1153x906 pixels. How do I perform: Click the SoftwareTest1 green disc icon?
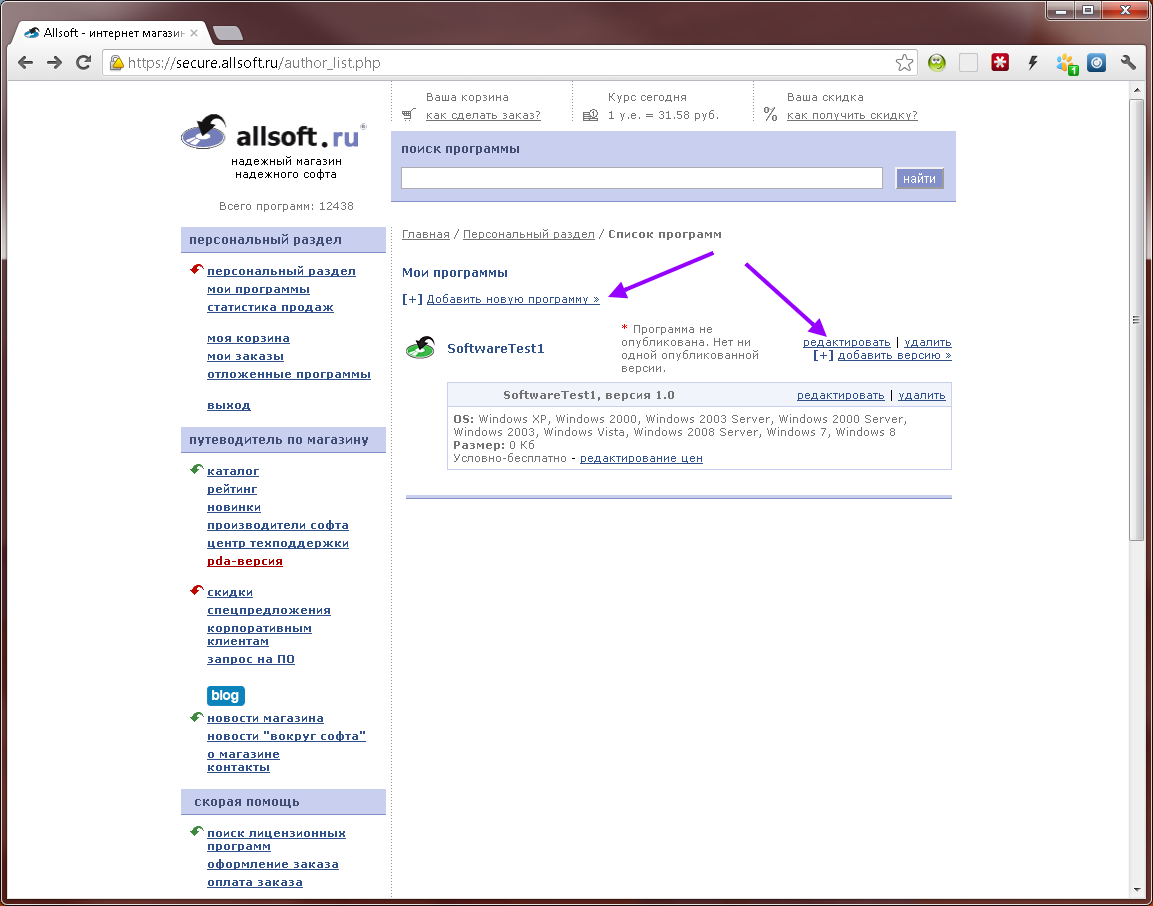pyautogui.click(x=421, y=347)
